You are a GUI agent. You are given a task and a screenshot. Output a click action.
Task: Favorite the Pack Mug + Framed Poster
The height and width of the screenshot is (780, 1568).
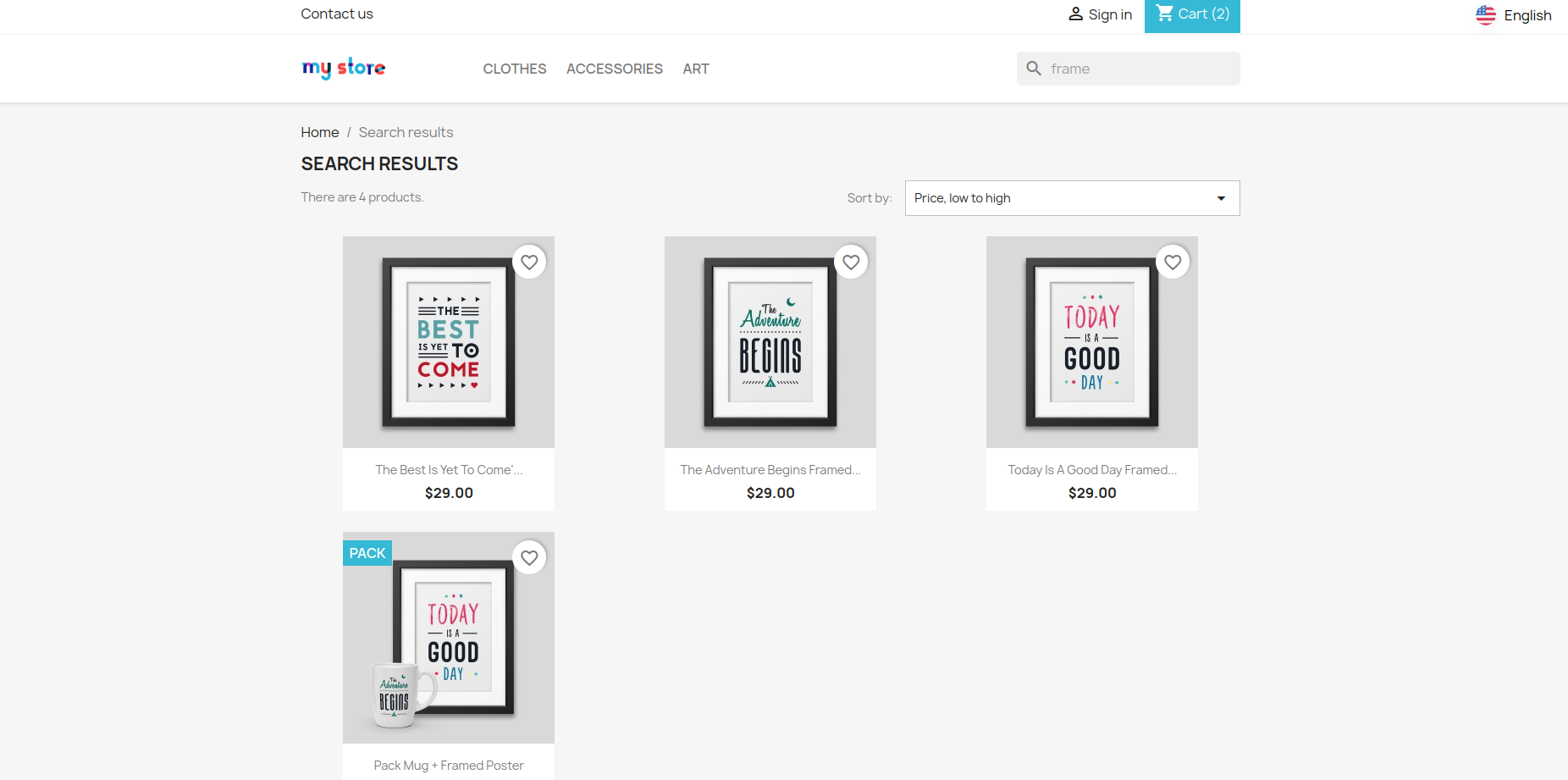coord(529,558)
